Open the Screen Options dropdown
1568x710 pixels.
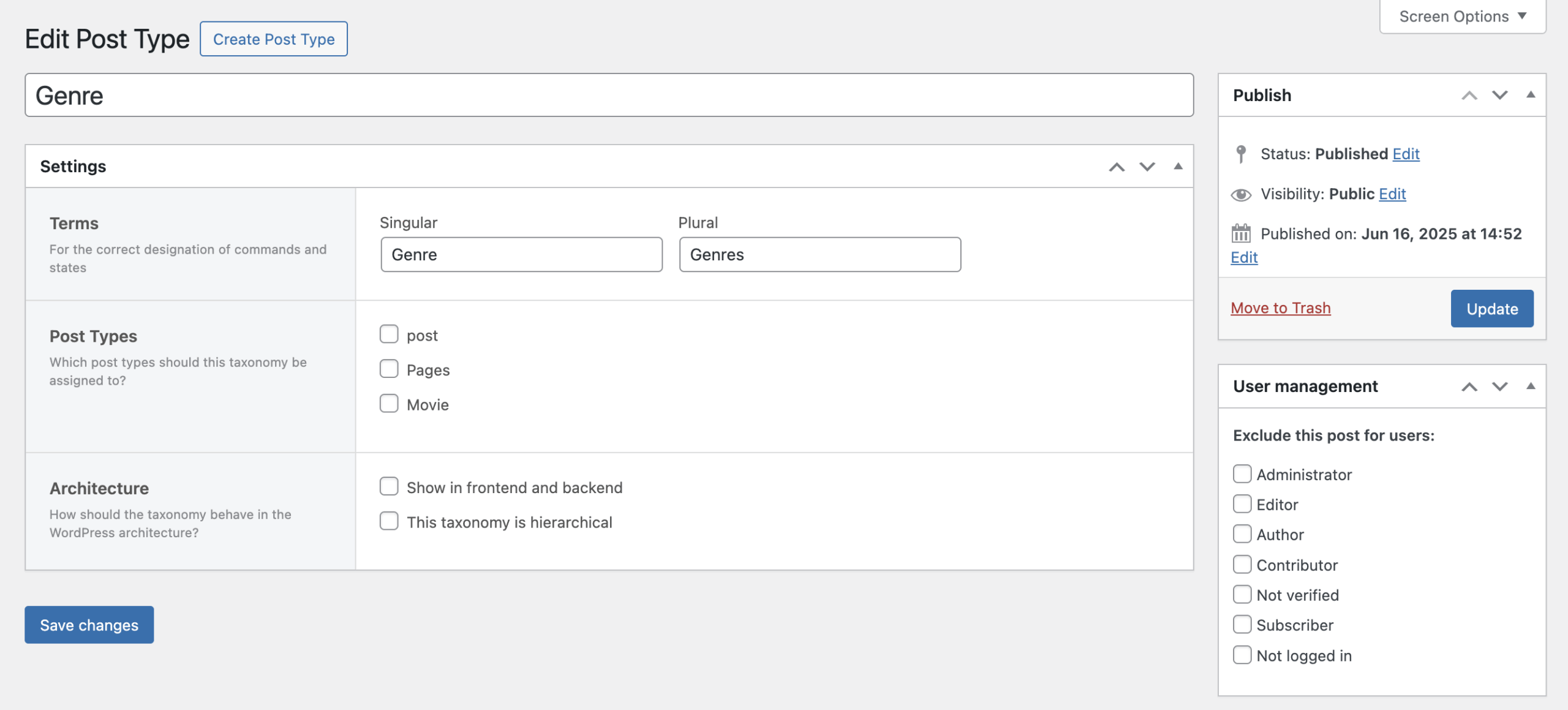(1461, 16)
